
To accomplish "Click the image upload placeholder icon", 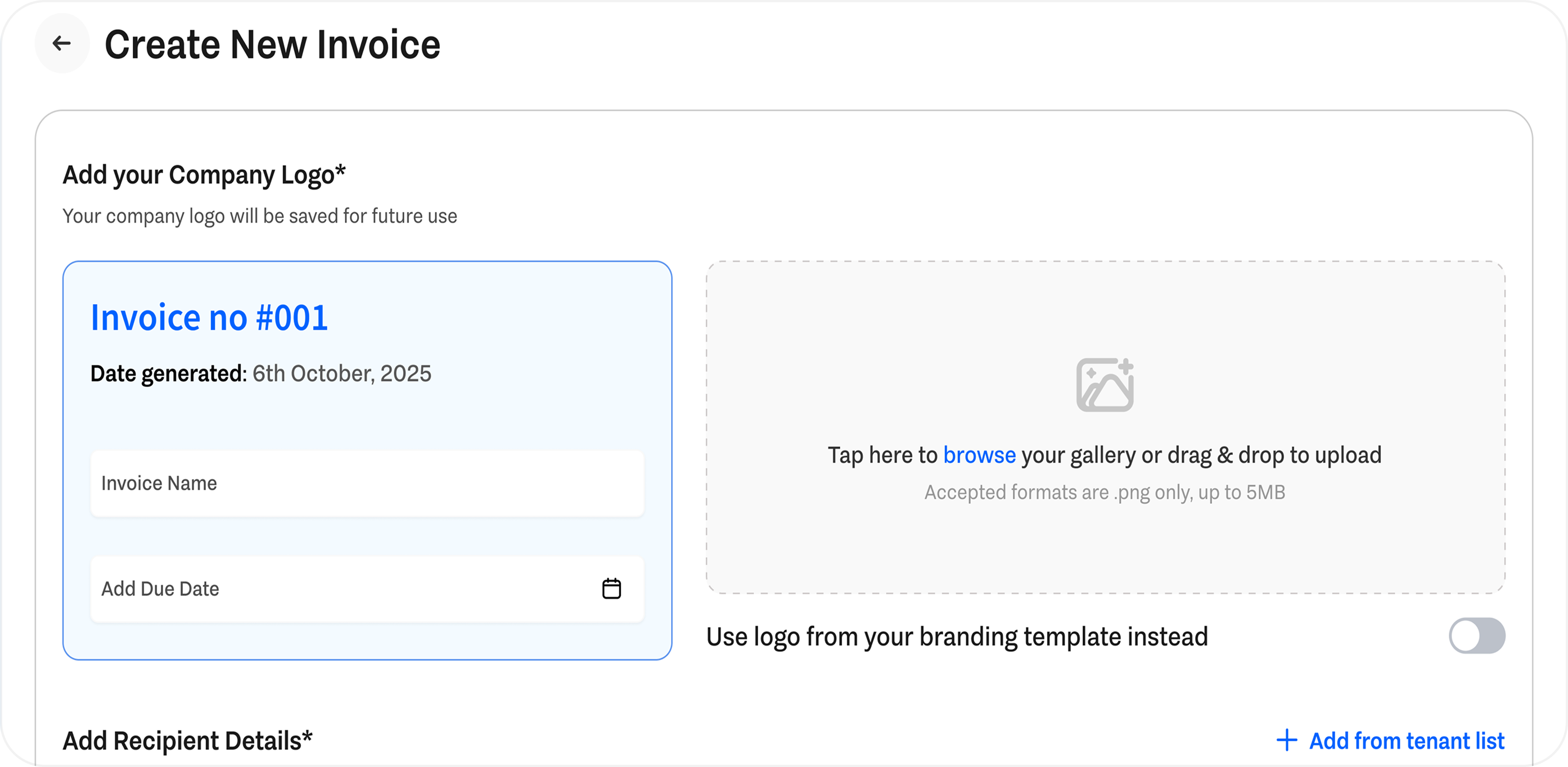I will [x=1105, y=385].
